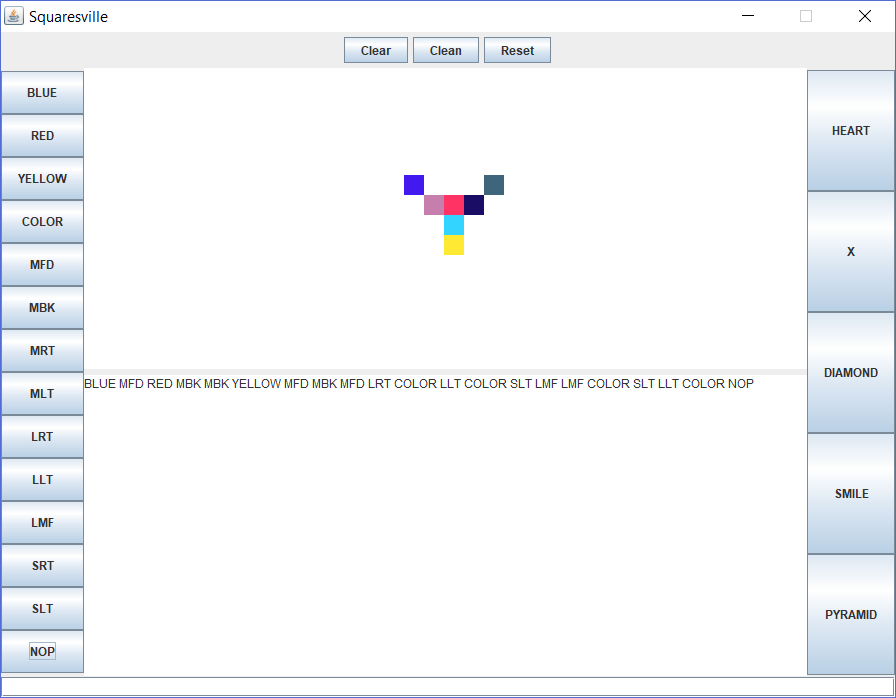Add the COLOR command
This screenshot has width=896, height=698.
[x=42, y=222]
